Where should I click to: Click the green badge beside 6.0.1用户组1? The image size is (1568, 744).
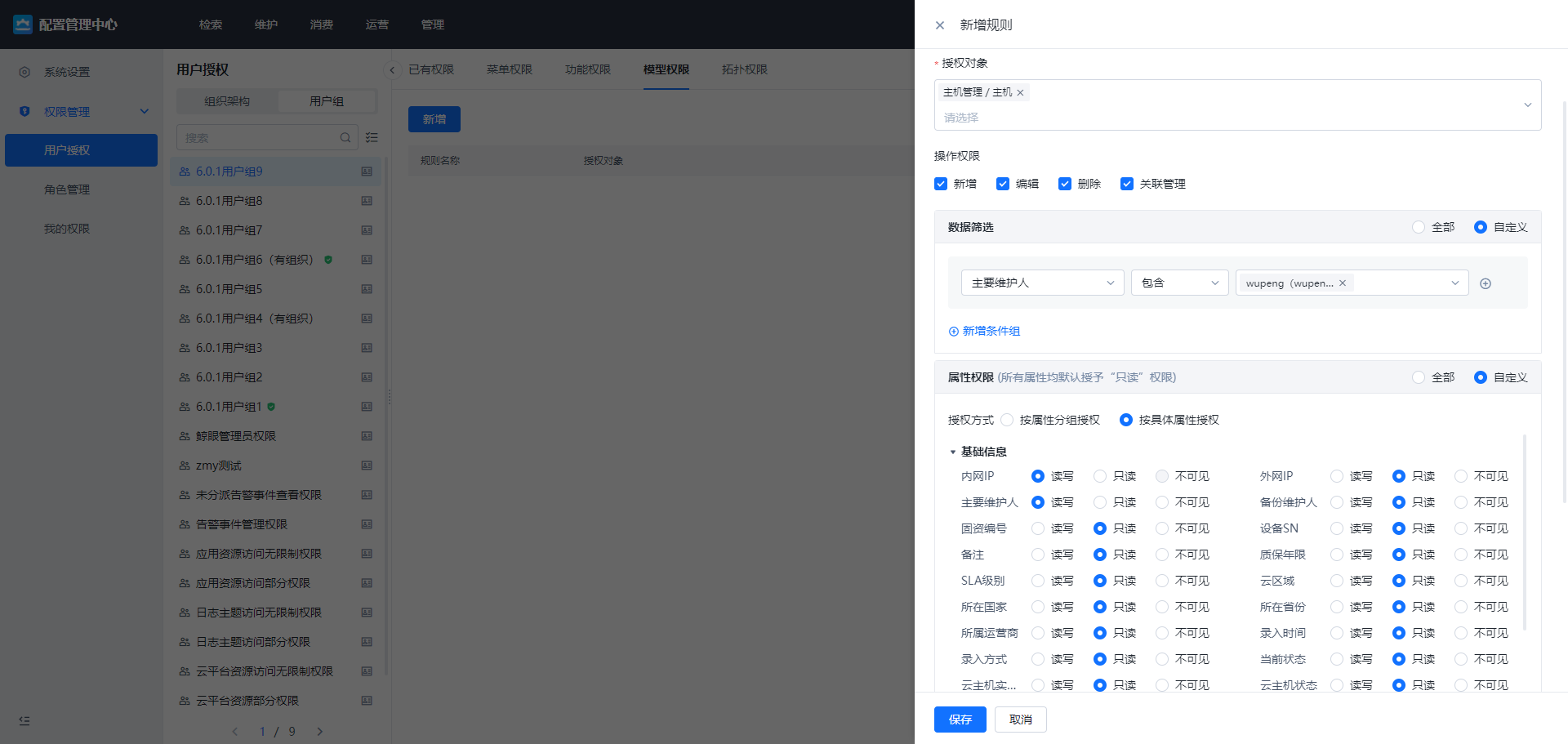pyautogui.click(x=272, y=406)
